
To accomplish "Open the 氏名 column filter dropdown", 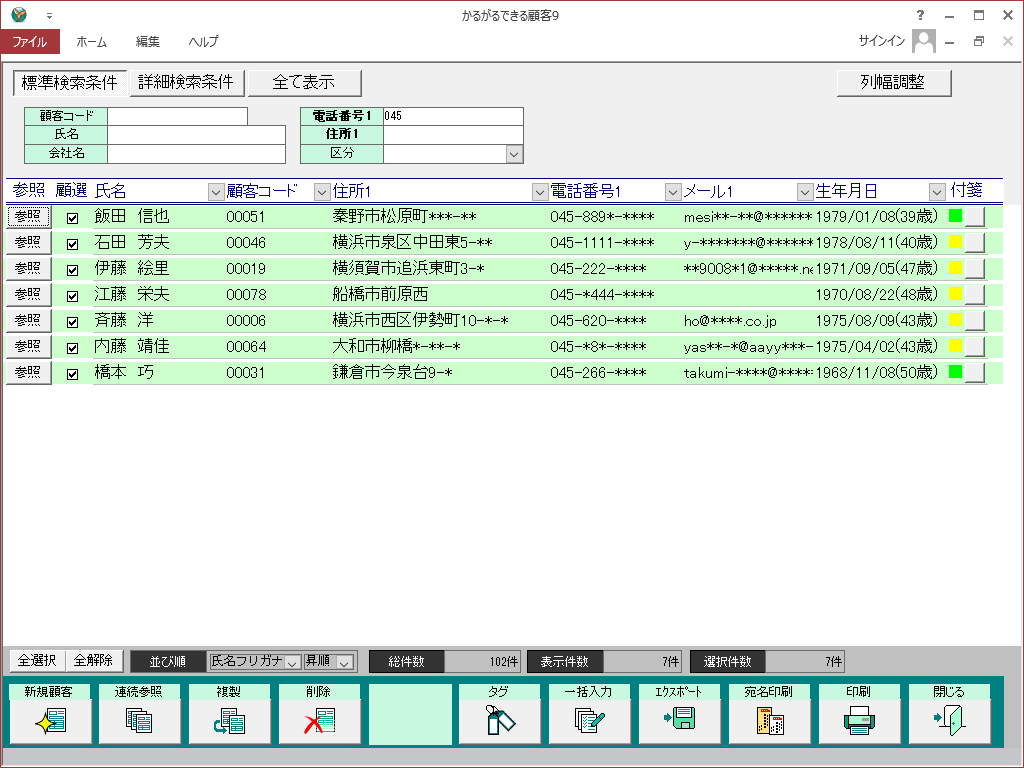I will click(x=216, y=192).
